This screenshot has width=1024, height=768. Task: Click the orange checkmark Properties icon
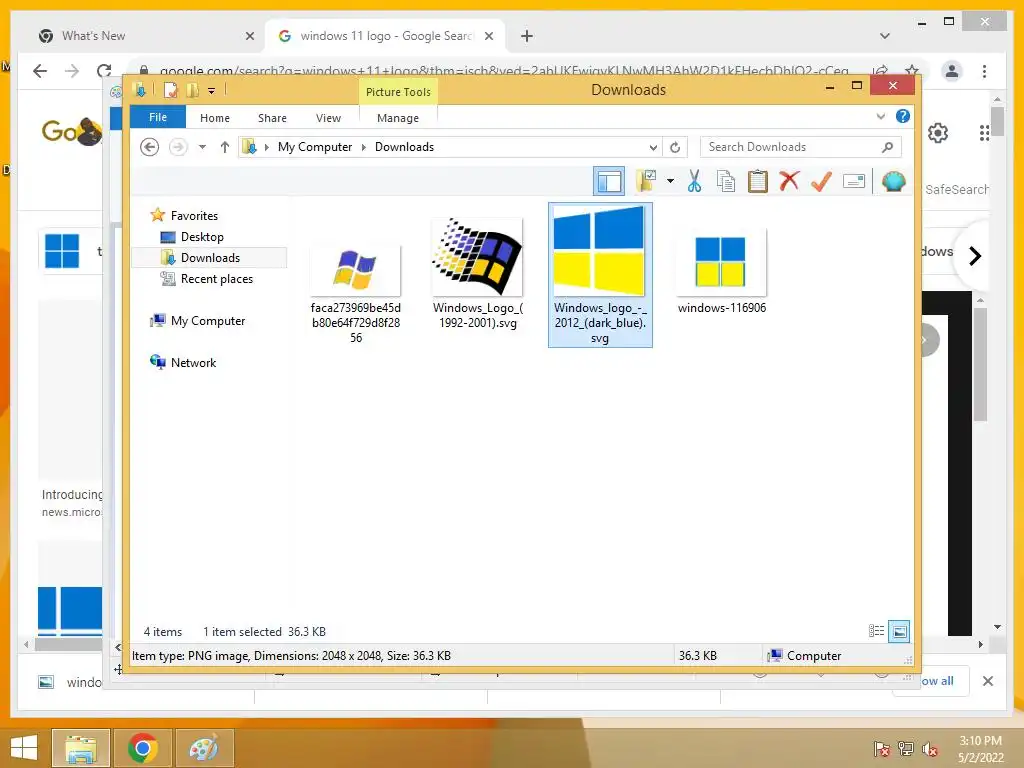[821, 181]
